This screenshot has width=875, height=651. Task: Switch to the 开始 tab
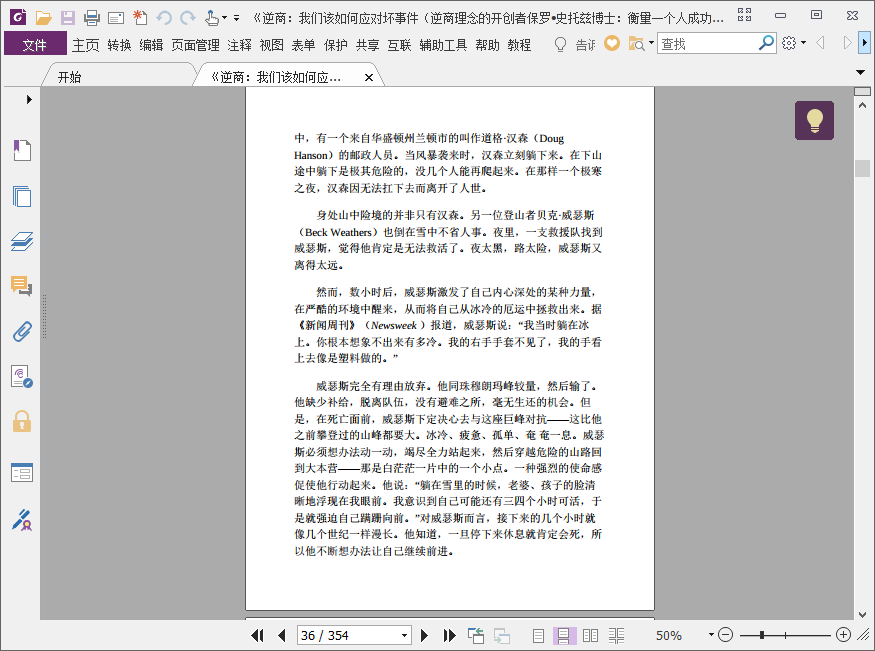point(69,77)
